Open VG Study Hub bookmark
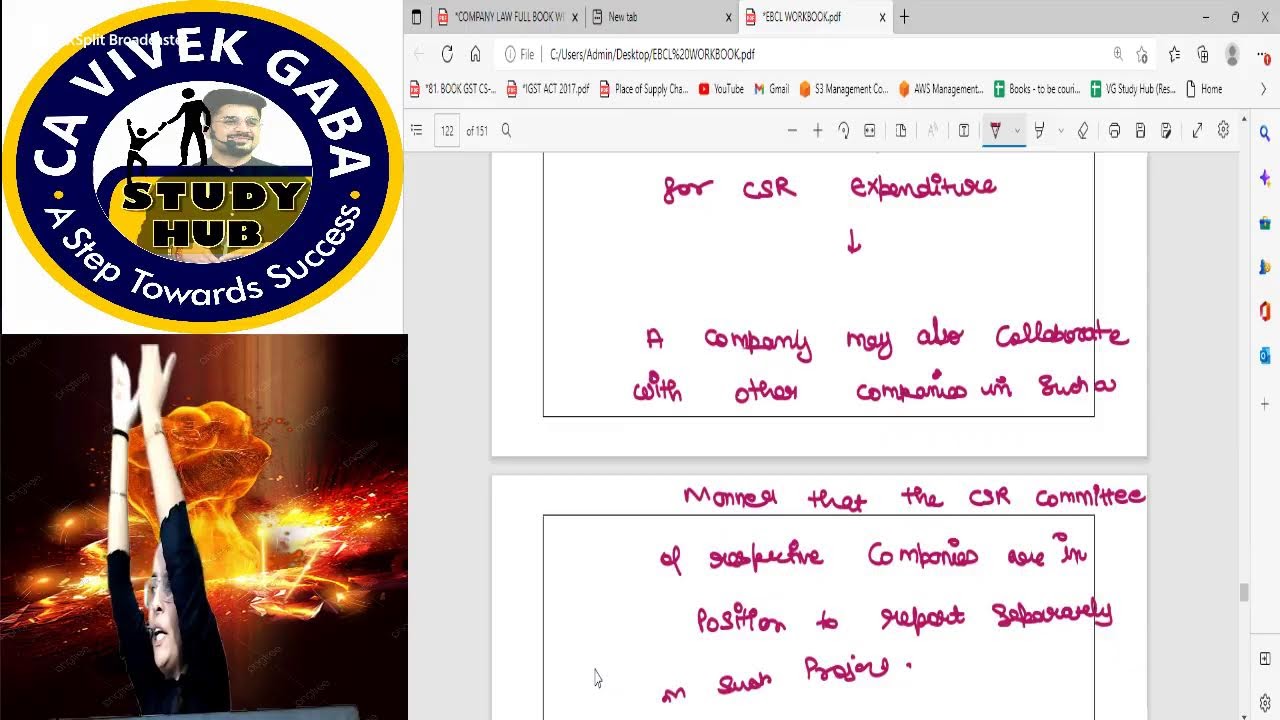Image resolution: width=1280 pixels, height=720 pixels. pos(1133,89)
